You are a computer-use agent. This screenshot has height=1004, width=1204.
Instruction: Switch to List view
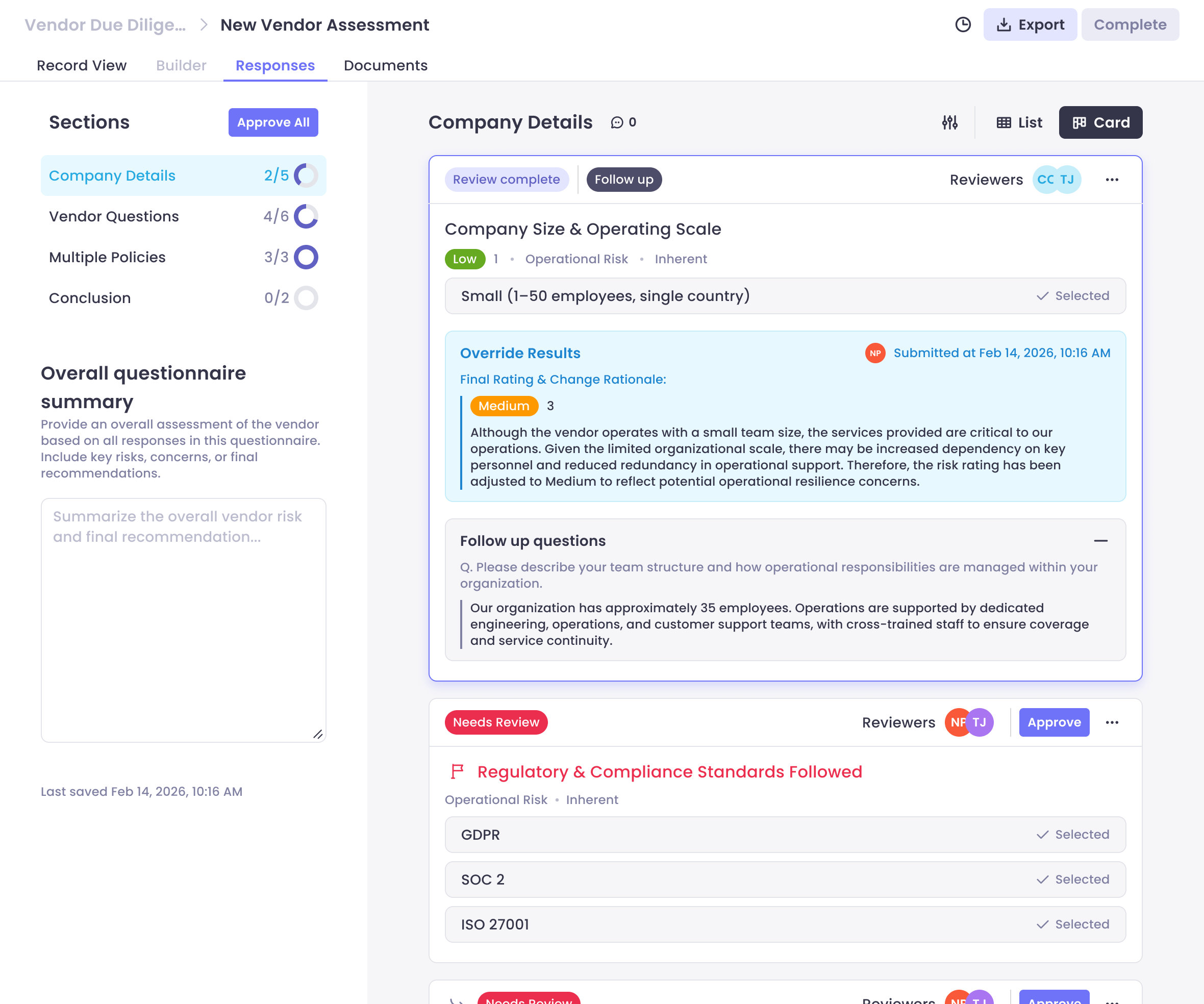(1019, 122)
